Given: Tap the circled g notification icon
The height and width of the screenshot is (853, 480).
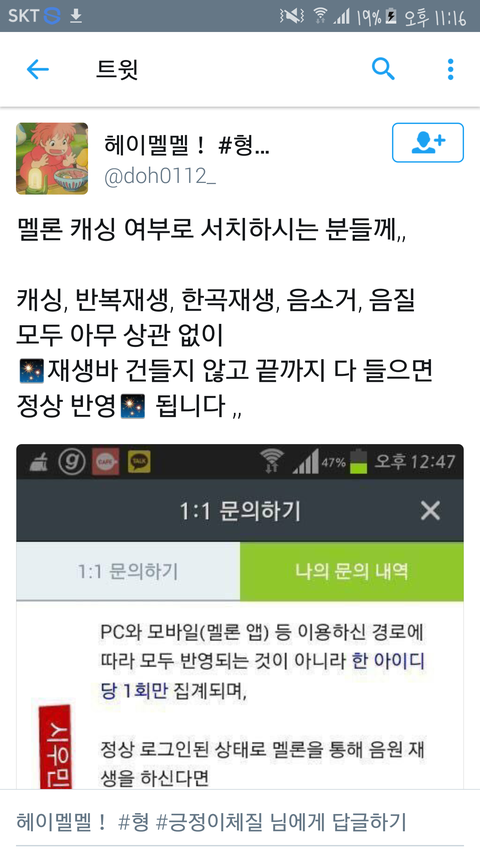Looking at the screenshot, I should pos(72,462).
